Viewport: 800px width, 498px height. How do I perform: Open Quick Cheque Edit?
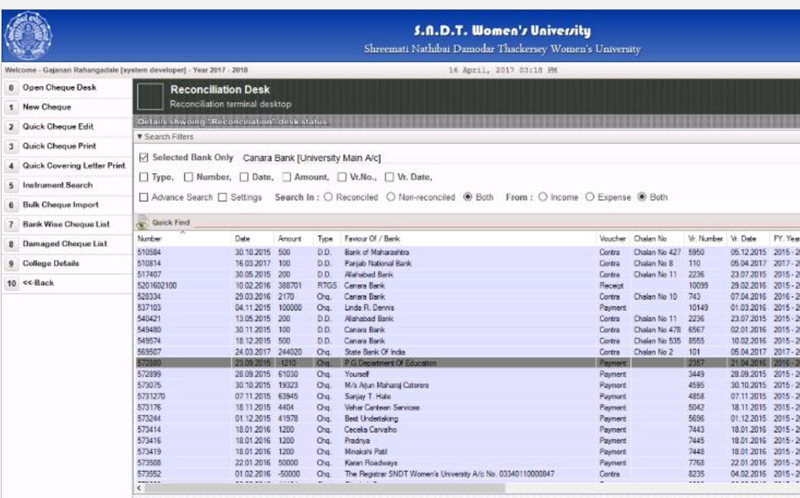[x=67, y=127]
